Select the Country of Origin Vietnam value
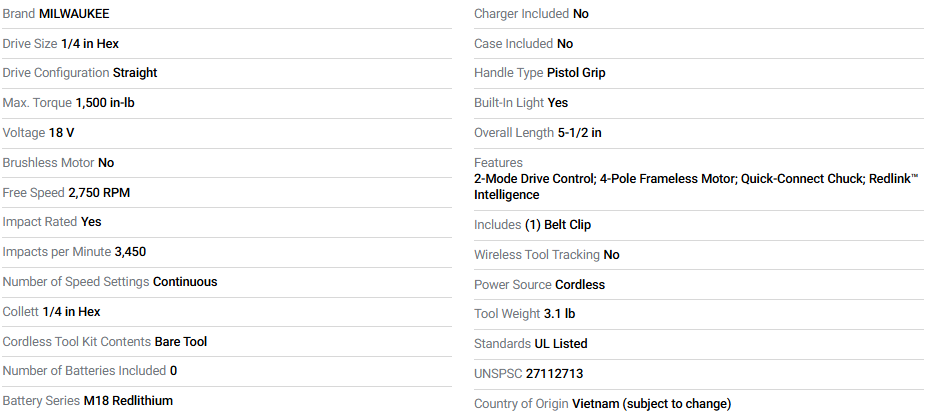 click(651, 404)
